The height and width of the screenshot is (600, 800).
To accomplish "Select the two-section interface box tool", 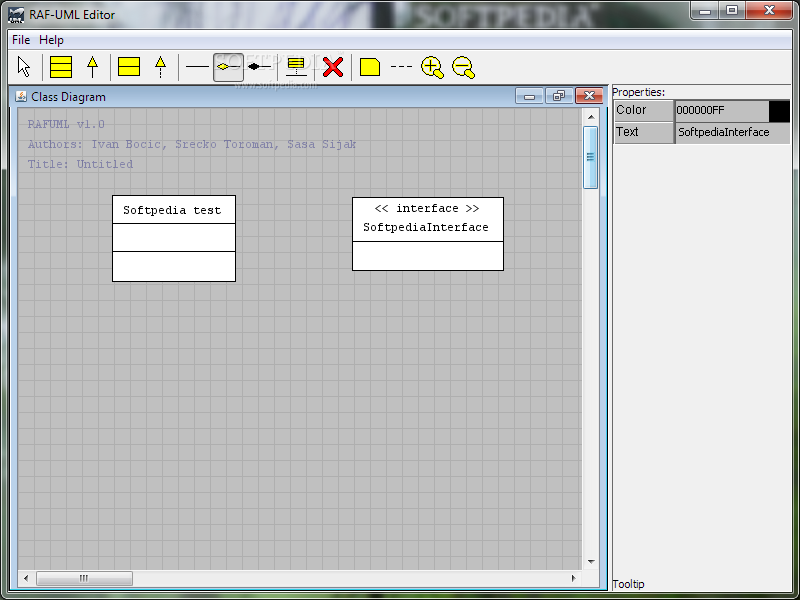I will pos(129,67).
